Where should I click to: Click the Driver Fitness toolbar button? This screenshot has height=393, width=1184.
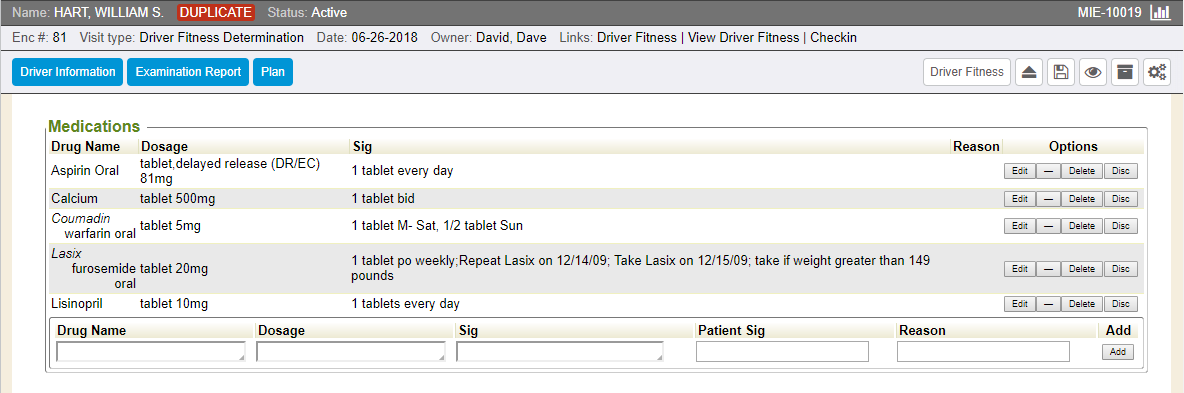(x=967, y=72)
